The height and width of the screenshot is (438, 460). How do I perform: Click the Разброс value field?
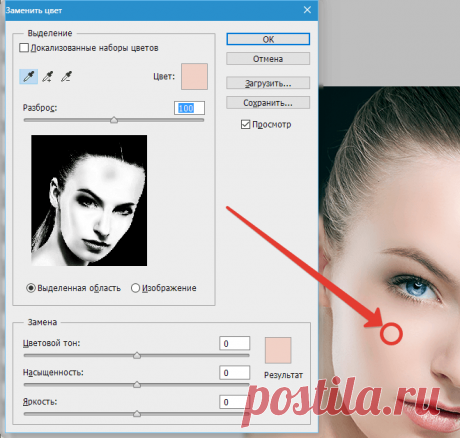(189, 108)
